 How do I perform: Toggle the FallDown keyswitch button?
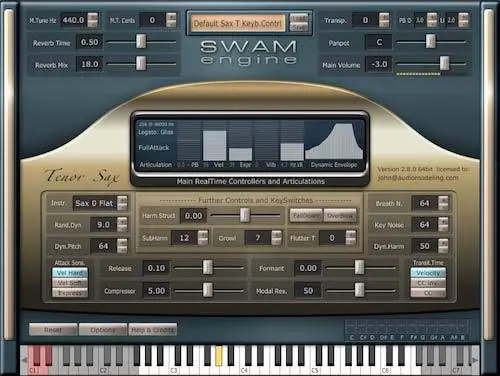pyautogui.click(x=306, y=216)
